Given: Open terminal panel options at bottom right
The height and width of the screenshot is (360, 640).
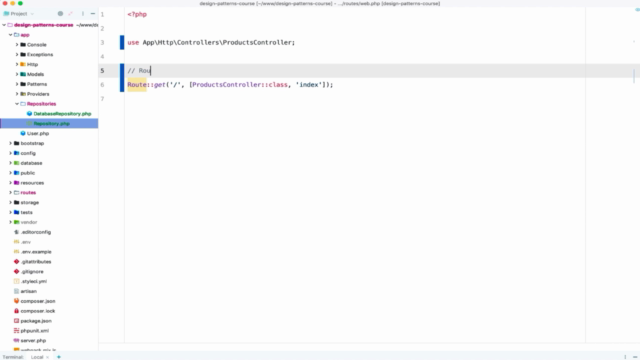Looking at the screenshot, I should (x=625, y=357).
